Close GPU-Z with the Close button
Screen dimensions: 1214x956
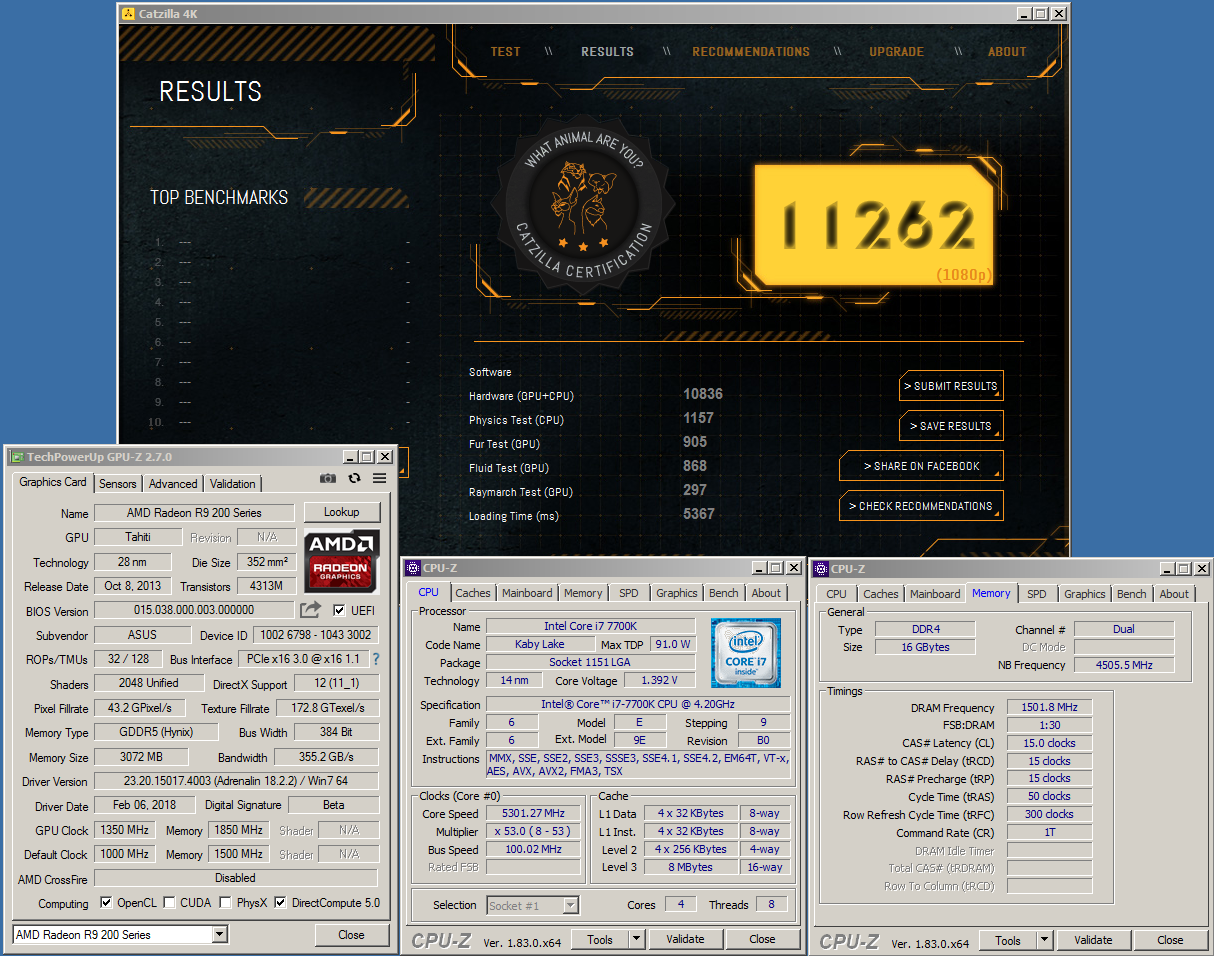(351, 935)
